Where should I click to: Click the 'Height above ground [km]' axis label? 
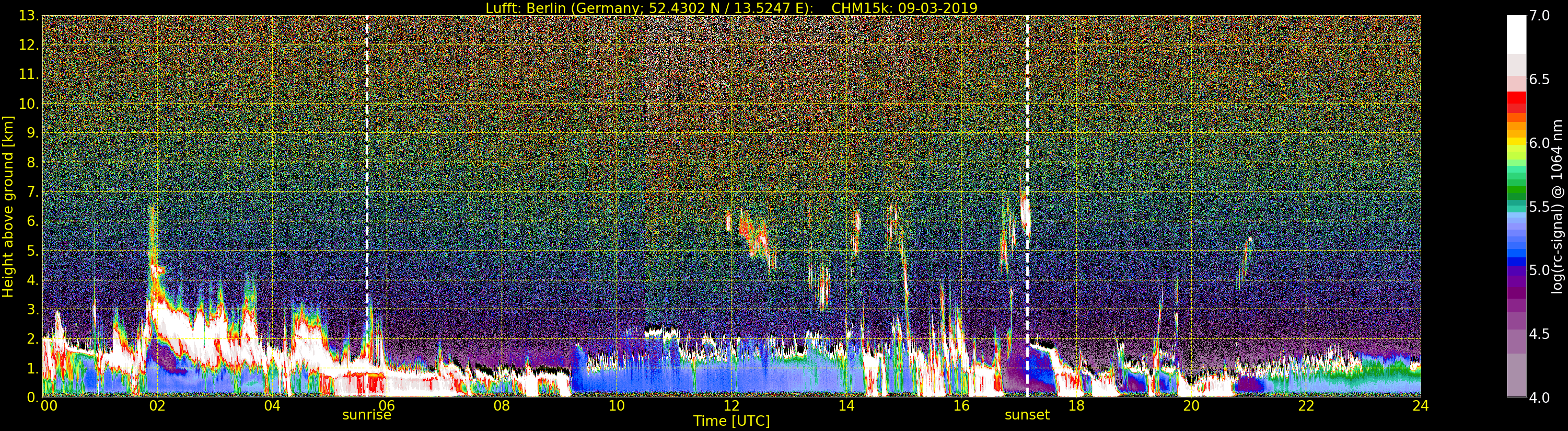pos(8,206)
